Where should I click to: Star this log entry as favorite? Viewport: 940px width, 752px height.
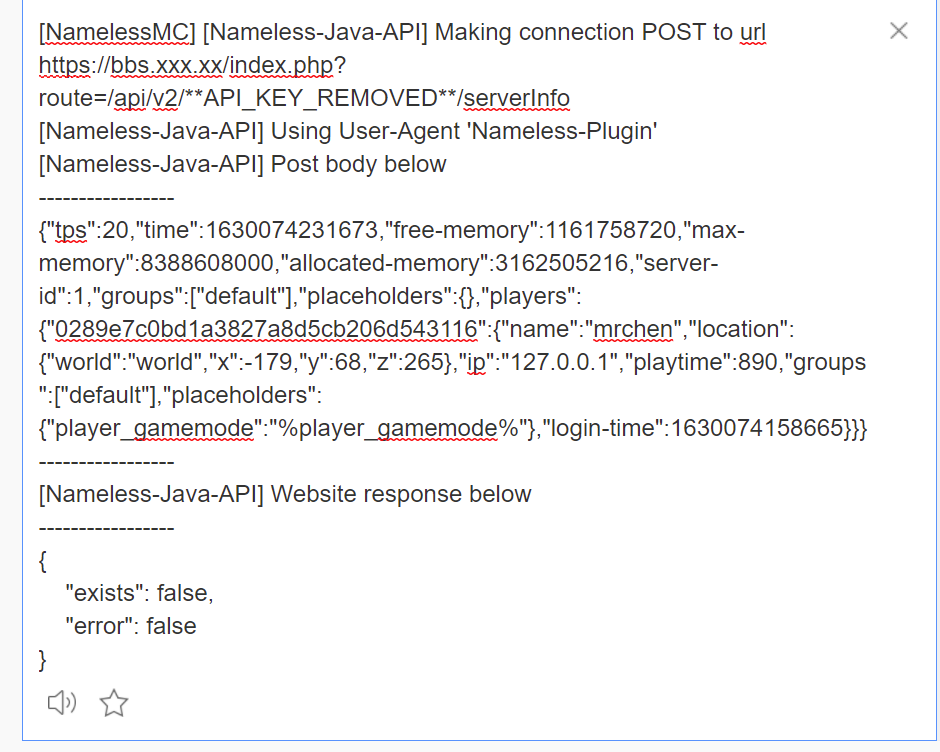coord(113,703)
